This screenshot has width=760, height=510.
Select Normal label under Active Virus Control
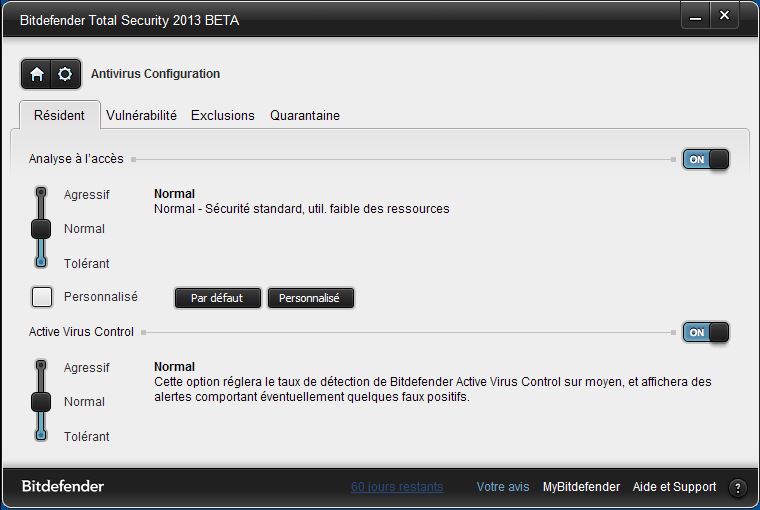(x=84, y=402)
